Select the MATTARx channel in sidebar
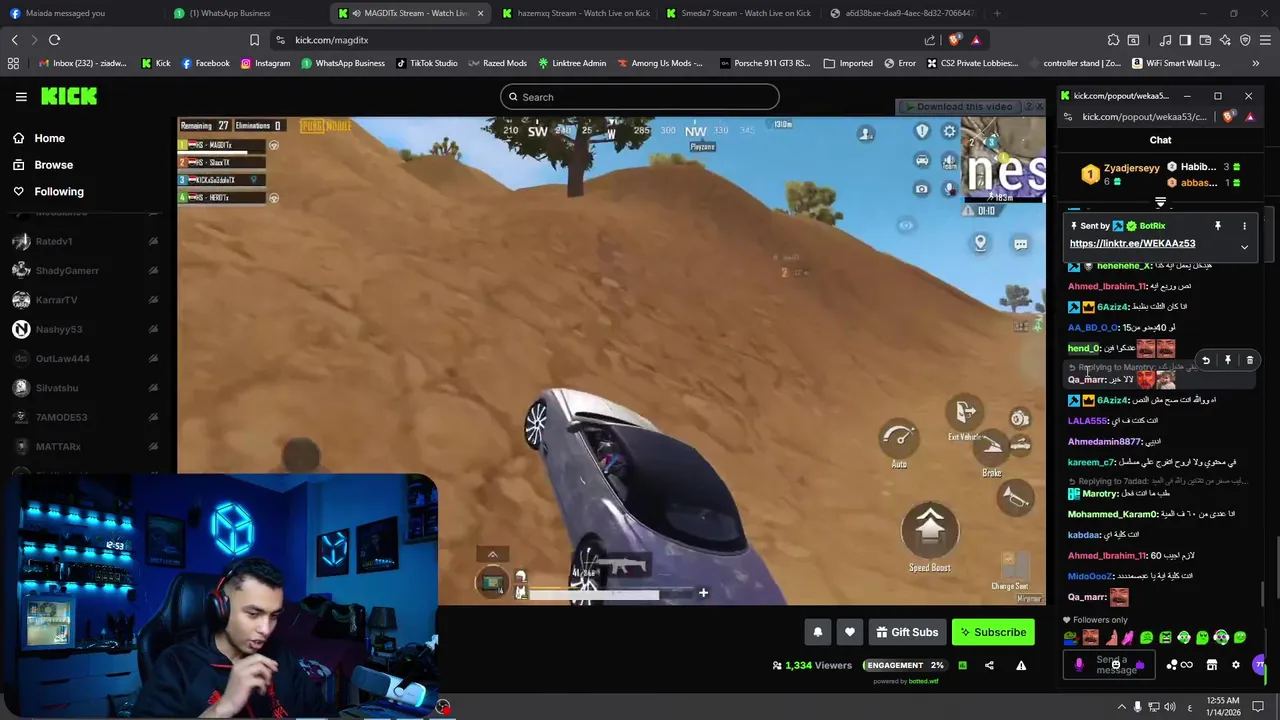This screenshot has width=1280, height=720. pos(58,446)
